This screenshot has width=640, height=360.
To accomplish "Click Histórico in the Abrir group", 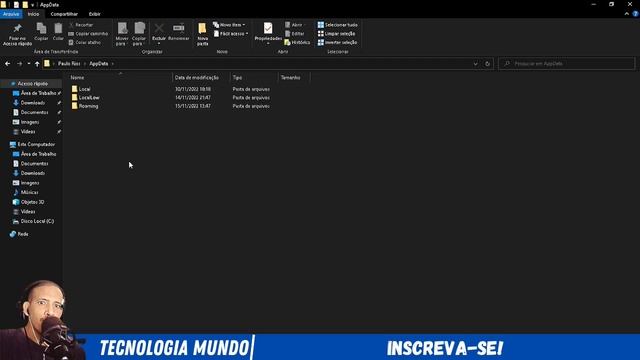I will click(297, 42).
